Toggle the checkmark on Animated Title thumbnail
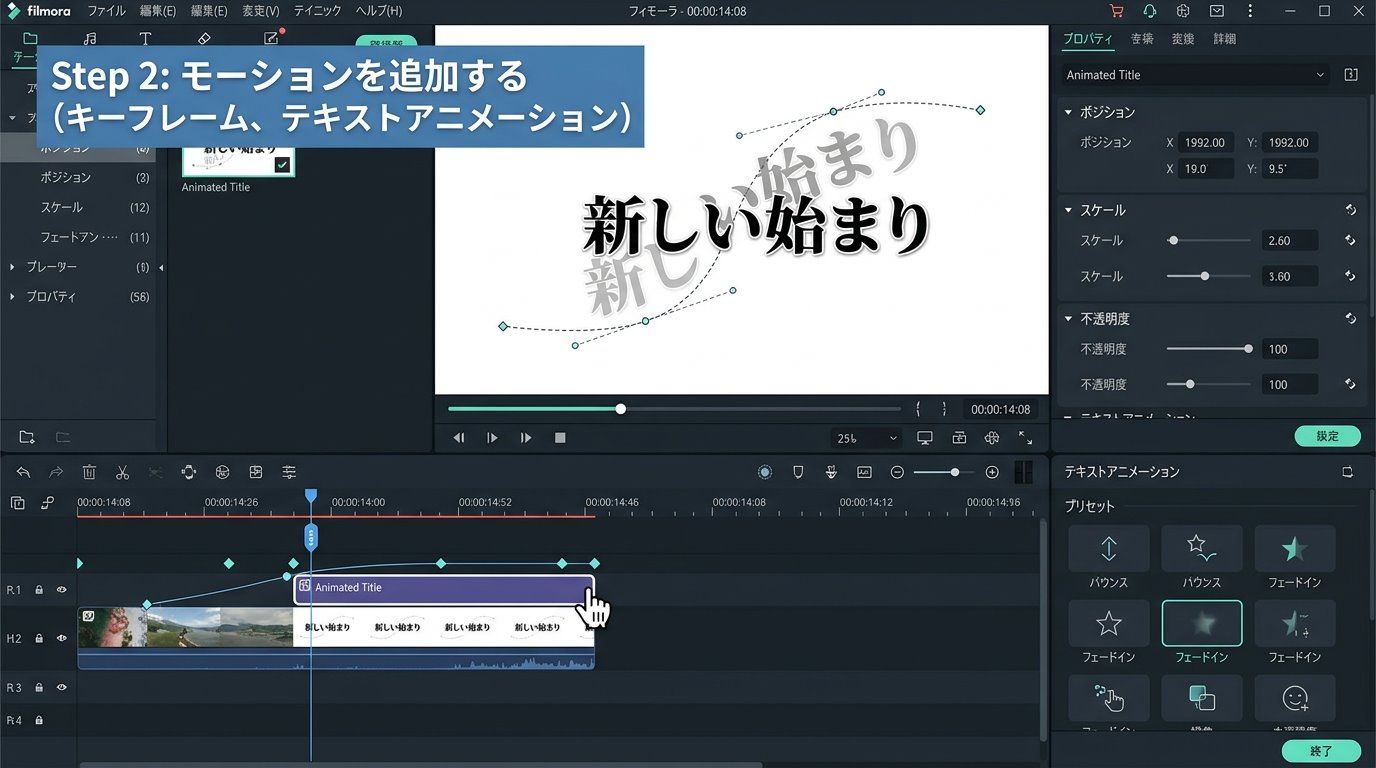This screenshot has width=1376, height=768. coord(282,165)
